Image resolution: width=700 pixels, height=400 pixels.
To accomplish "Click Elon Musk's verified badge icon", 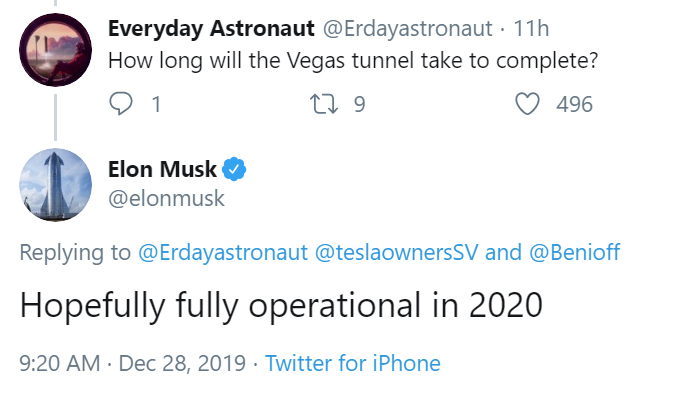I will coord(235,169).
